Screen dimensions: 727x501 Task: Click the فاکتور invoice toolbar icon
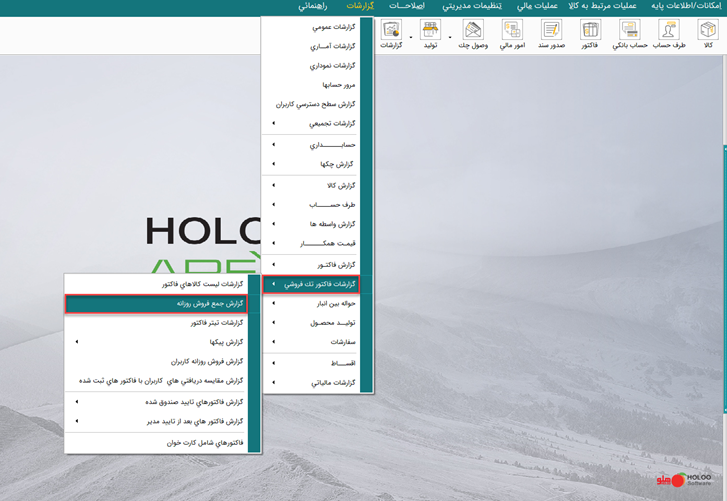click(590, 34)
